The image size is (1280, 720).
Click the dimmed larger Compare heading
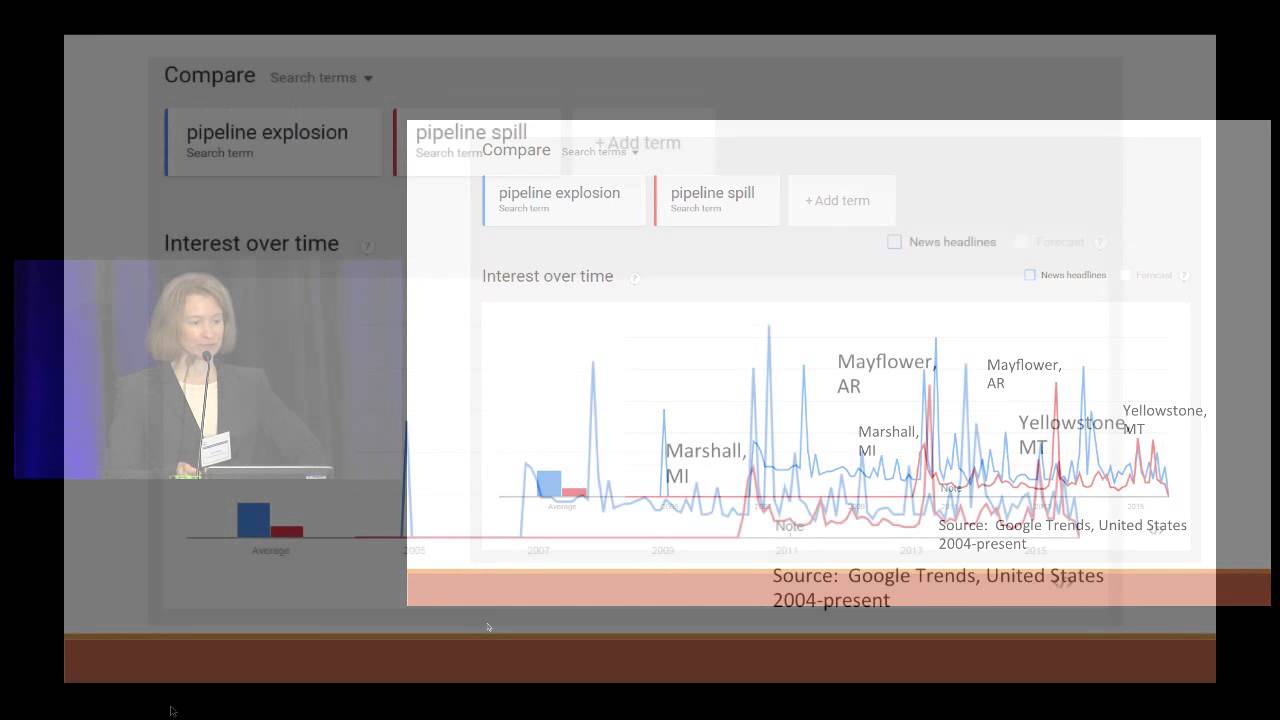pyautogui.click(x=210, y=76)
